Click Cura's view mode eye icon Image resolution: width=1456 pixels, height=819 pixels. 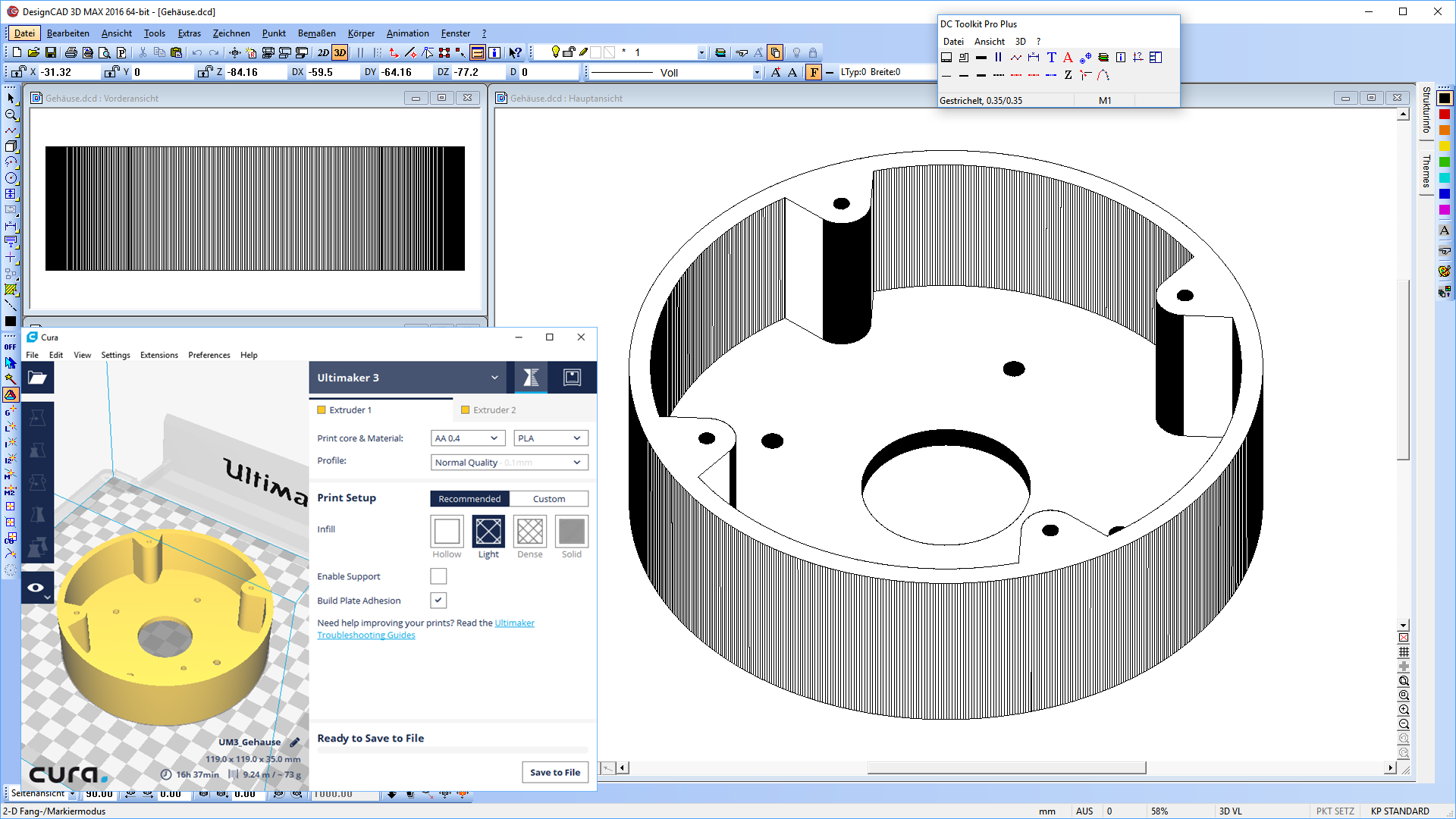coord(36,588)
